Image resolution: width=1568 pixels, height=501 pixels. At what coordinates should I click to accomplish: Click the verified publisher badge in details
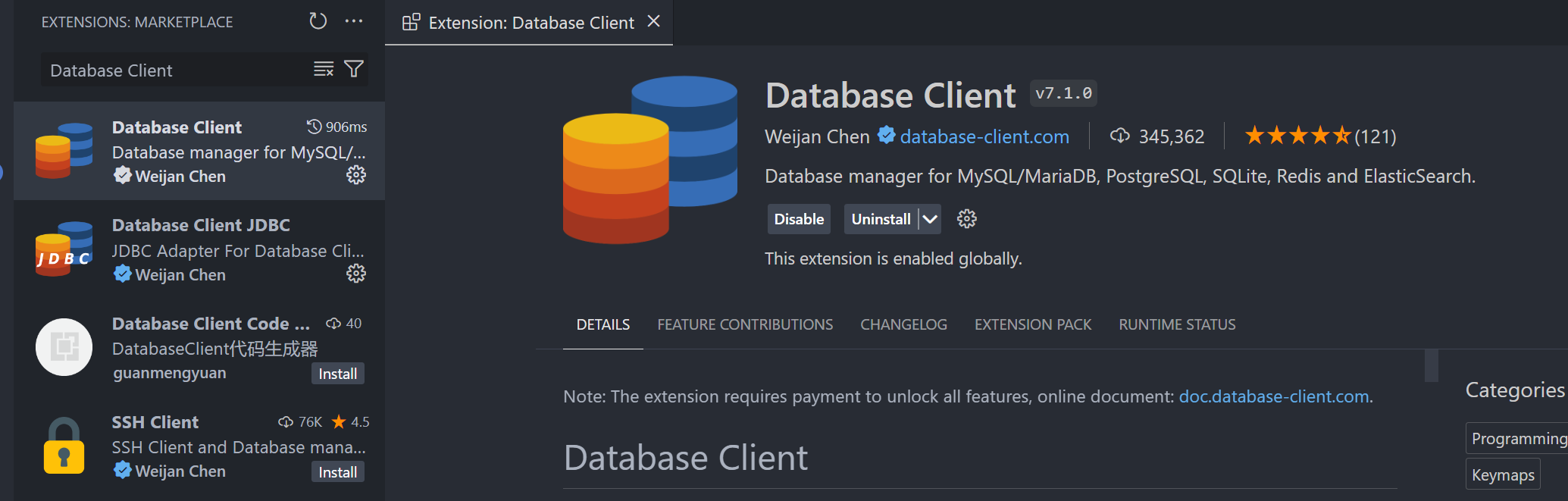[x=885, y=136]
